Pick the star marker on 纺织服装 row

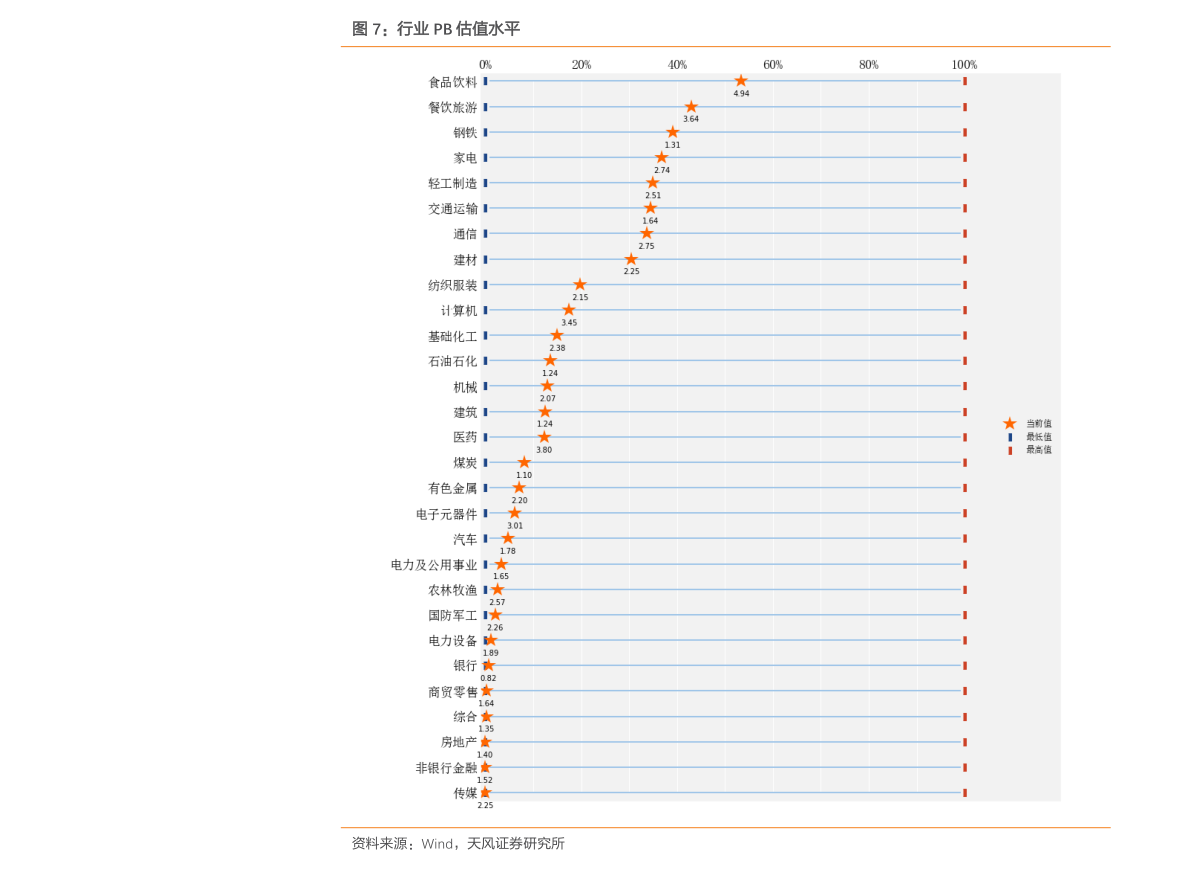tap(580, 285)
